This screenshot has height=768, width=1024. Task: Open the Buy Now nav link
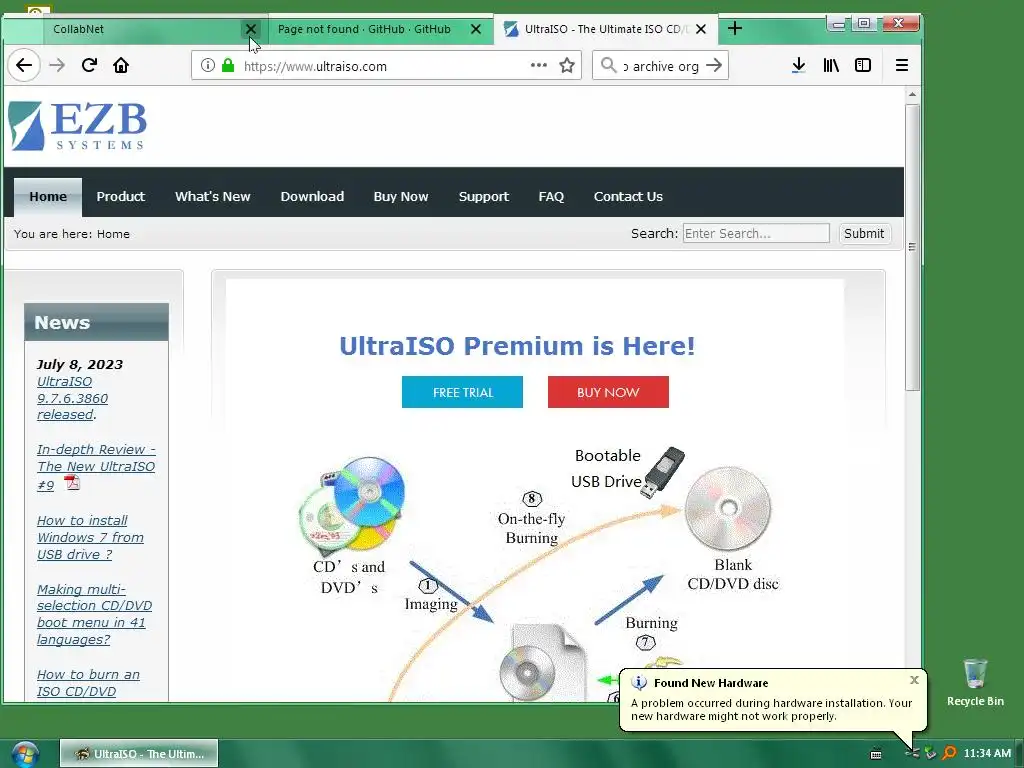[x=401, y=197]
